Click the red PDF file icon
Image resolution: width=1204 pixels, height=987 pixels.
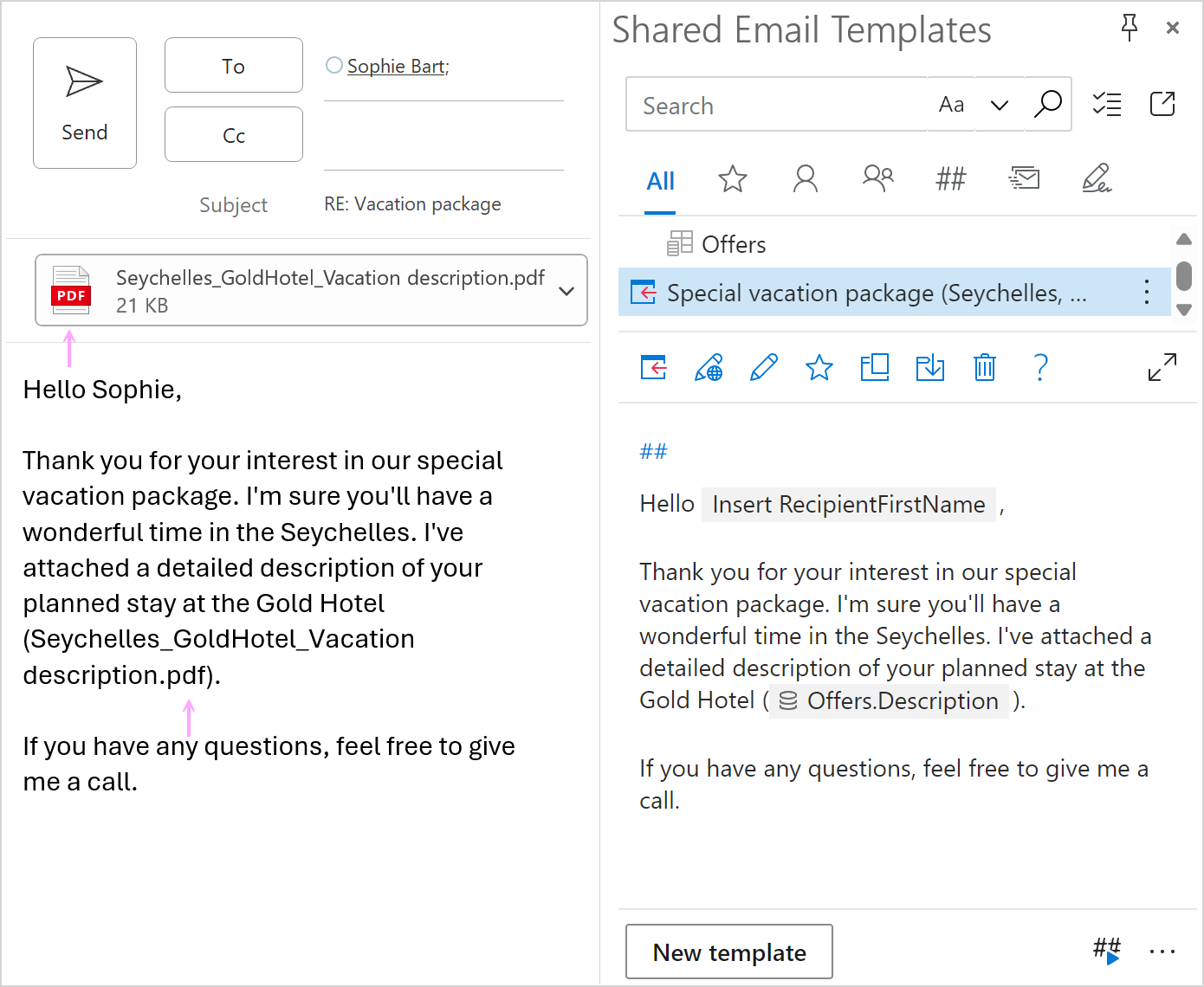point(71,290)
